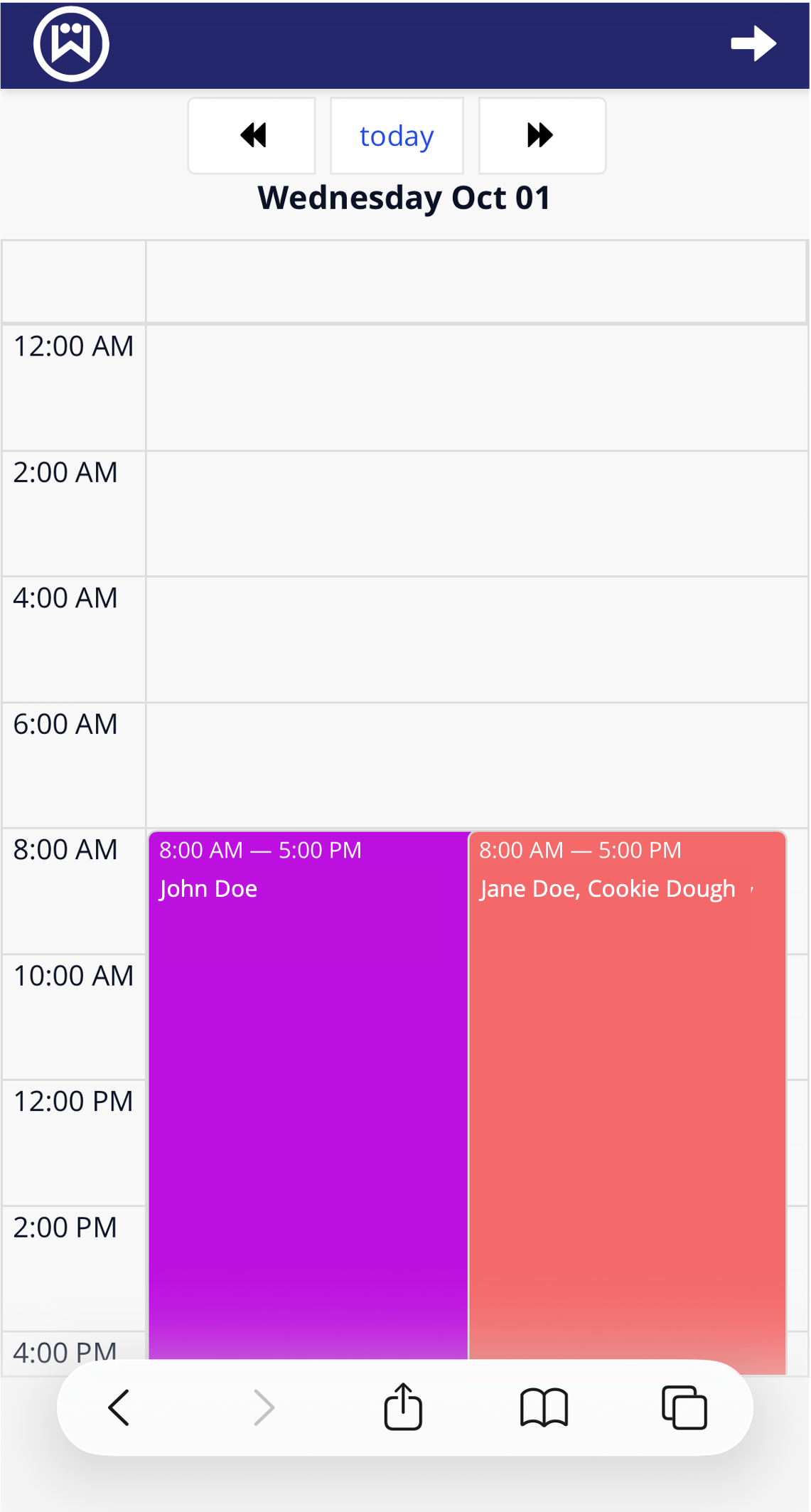Click the 8:00 AM time label
The width and height of the screenshot is (811, 1512).
[65, 850]
